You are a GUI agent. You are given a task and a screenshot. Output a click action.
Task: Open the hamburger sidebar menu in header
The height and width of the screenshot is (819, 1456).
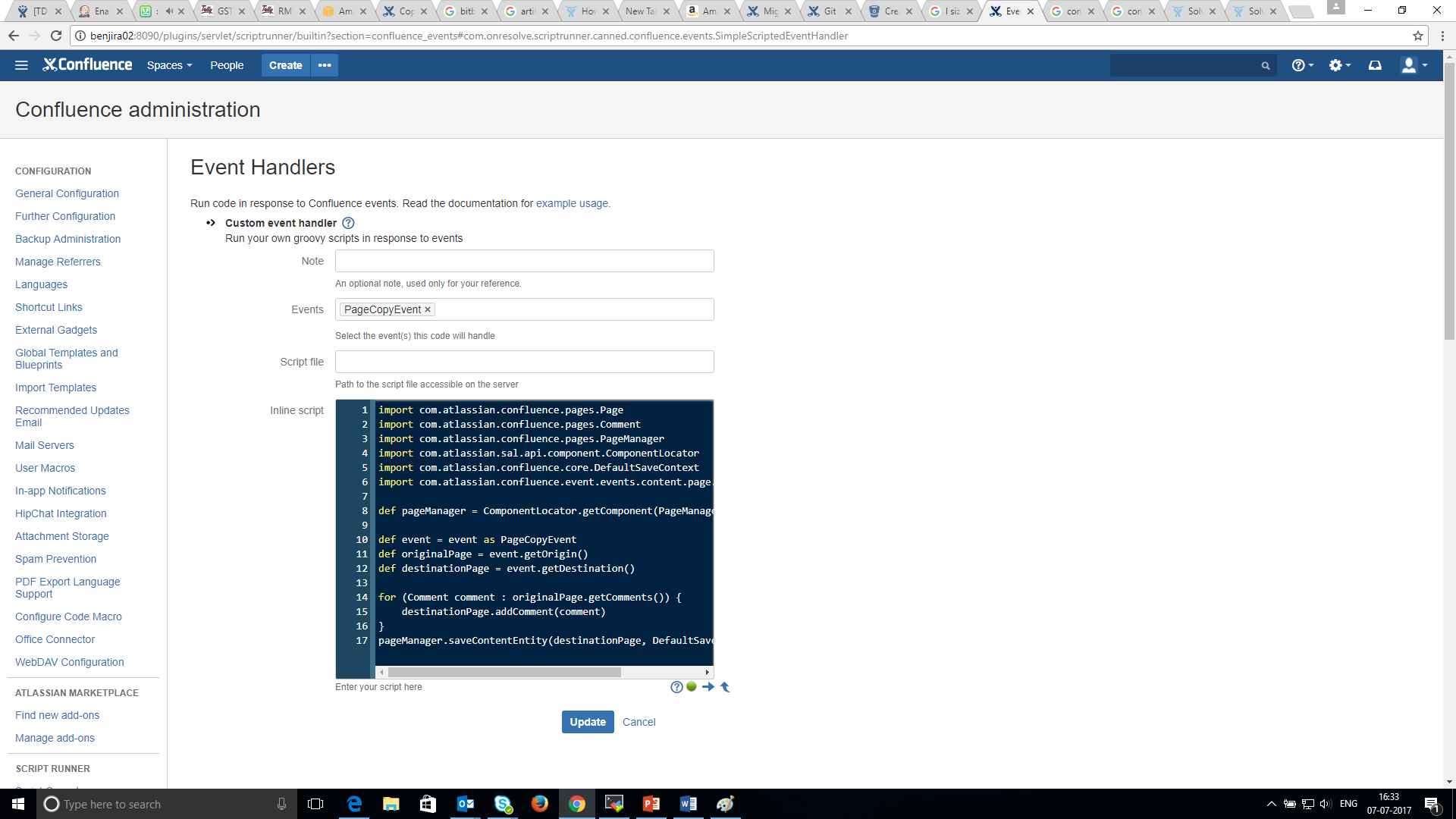21,65
